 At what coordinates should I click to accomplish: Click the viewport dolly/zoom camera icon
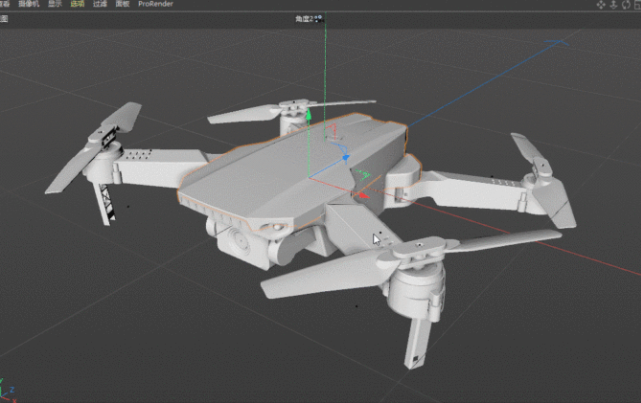pos(613,4)
